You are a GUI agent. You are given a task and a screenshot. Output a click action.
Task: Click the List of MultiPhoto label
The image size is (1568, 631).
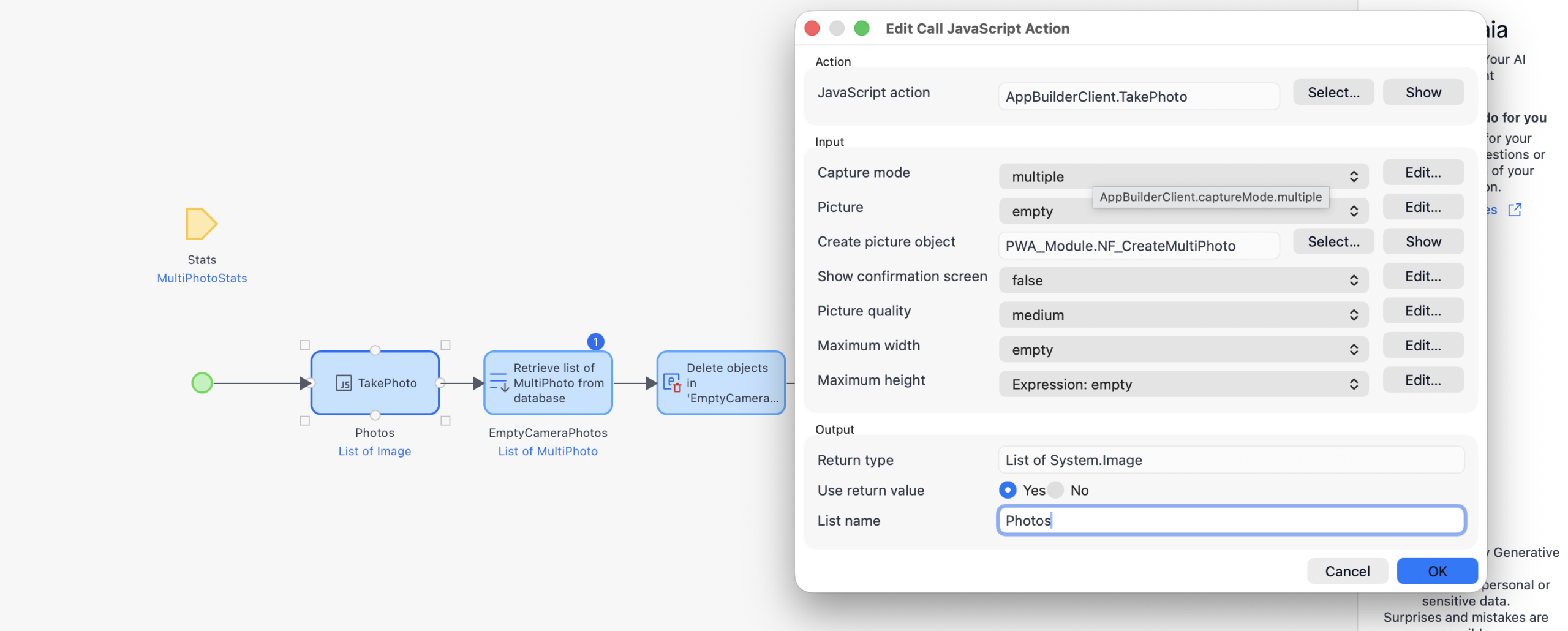pyautogui.click(x=548, y=452)
